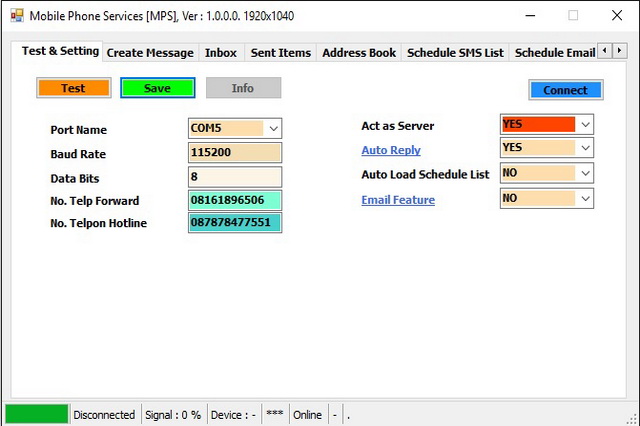Click the green Save button
This screenshot has height=426, width=640.
157,88
